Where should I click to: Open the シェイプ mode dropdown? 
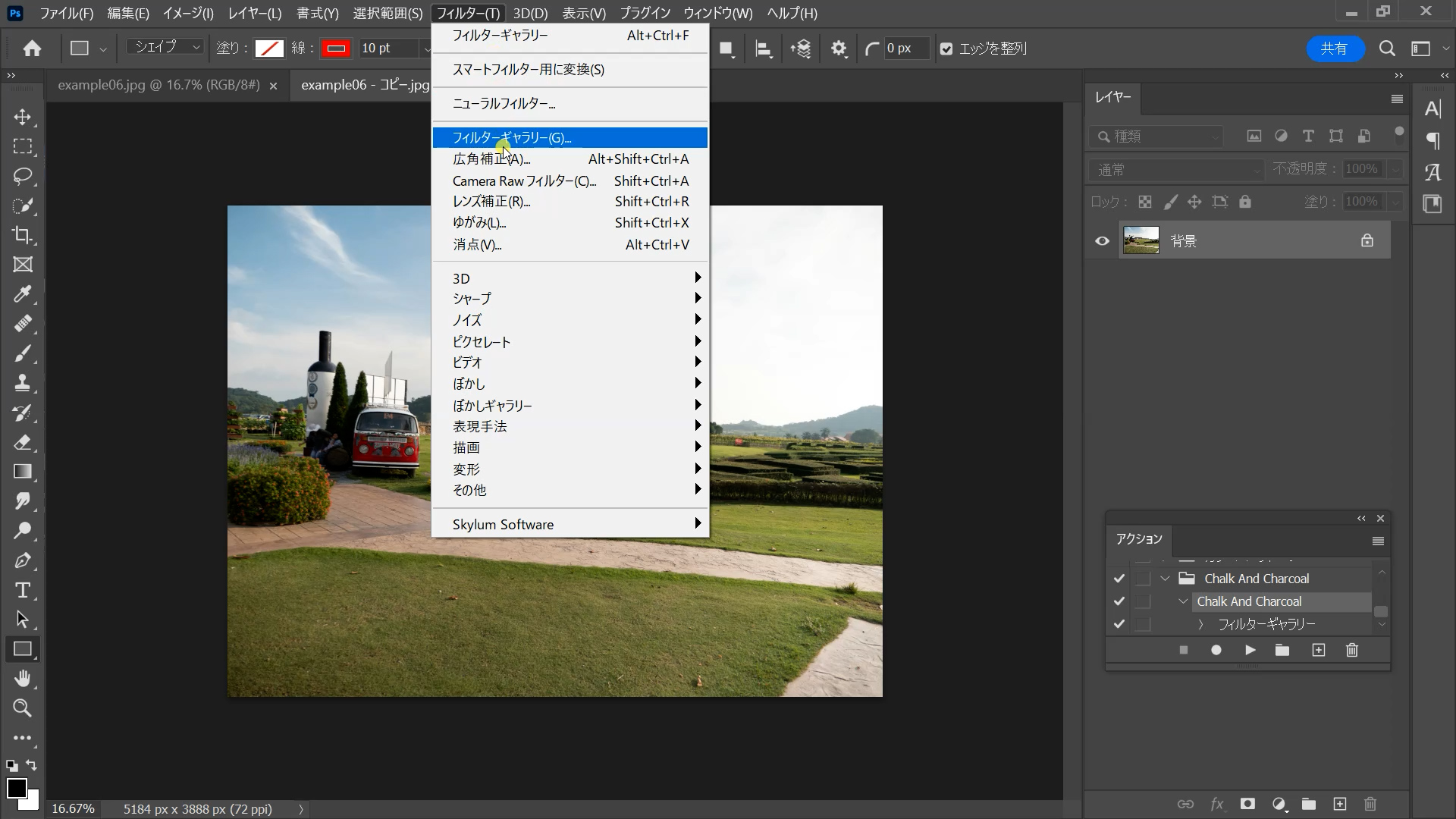166,47
